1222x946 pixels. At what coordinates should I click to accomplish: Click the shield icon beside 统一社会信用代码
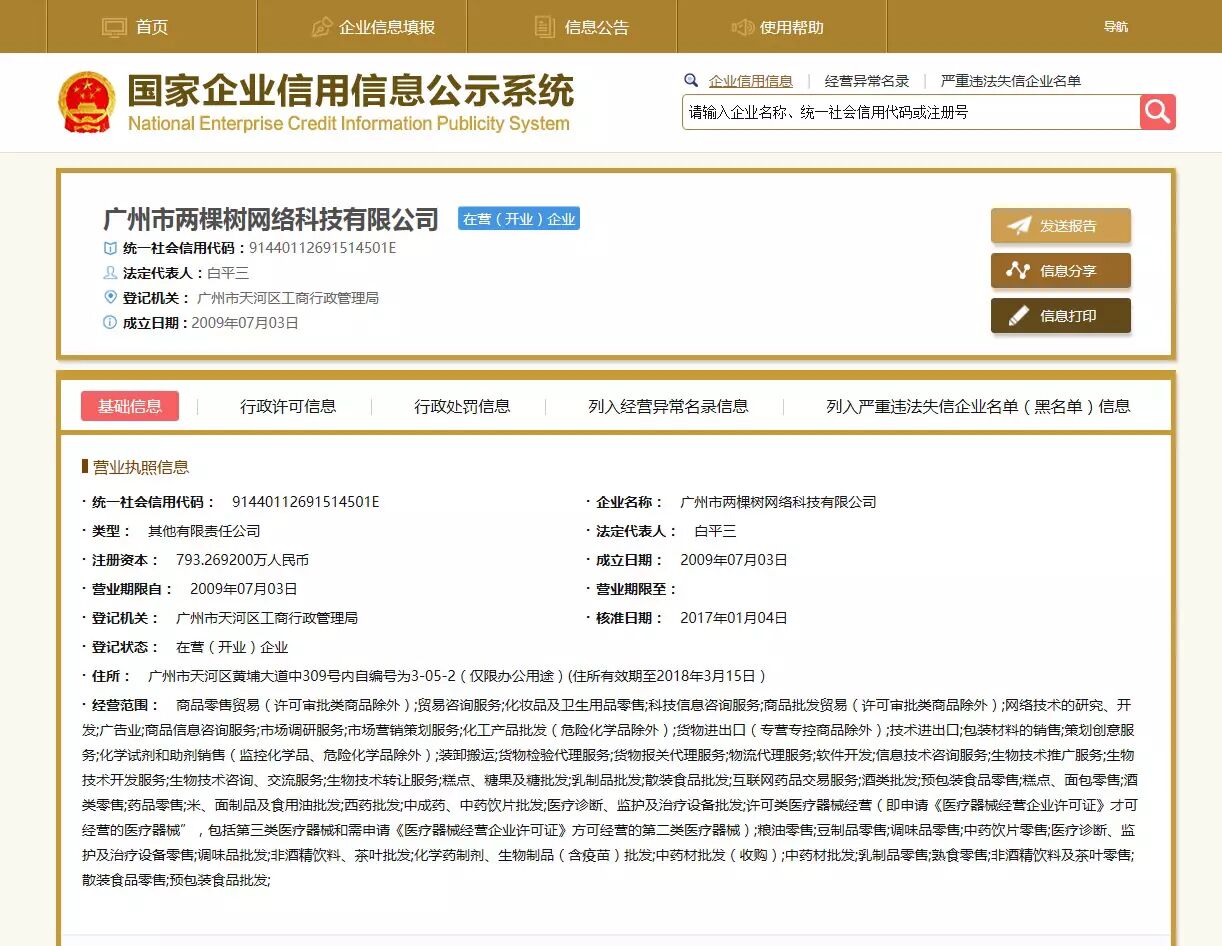(110, 248)
